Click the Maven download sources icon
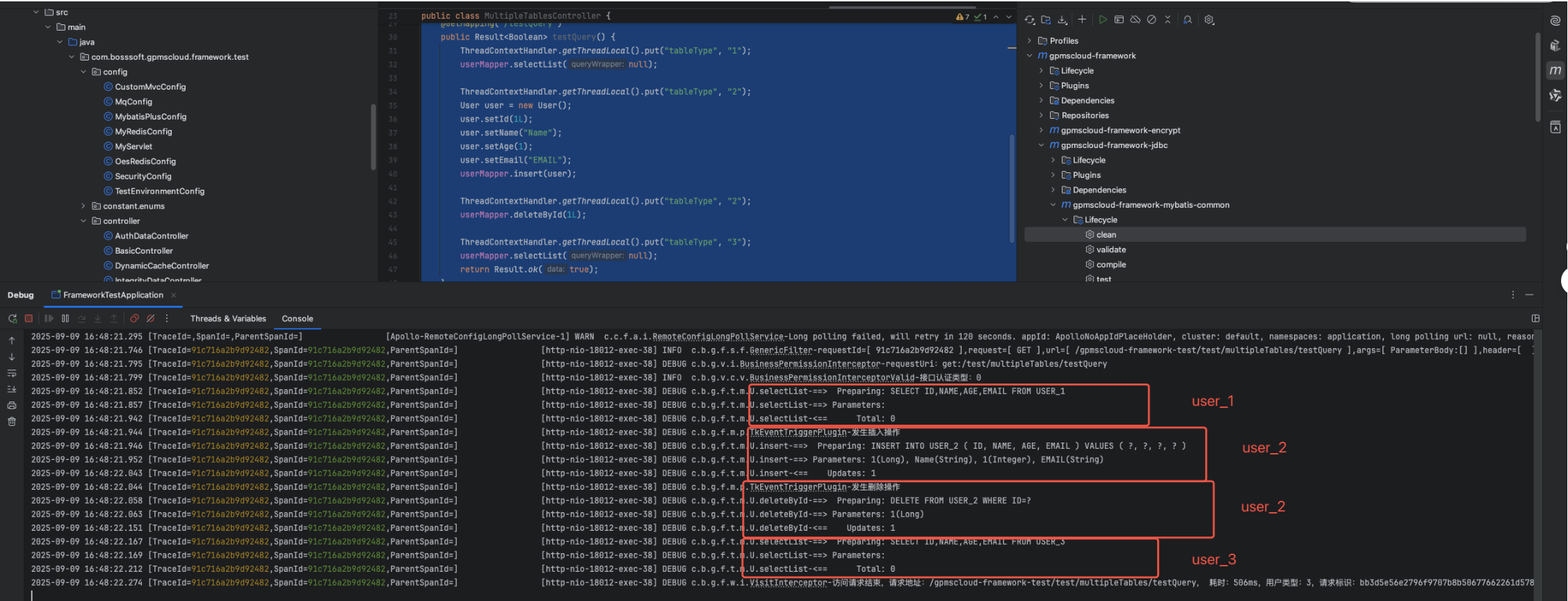This screenshot has height=601, width=1568. click(x=1062, y=19)
